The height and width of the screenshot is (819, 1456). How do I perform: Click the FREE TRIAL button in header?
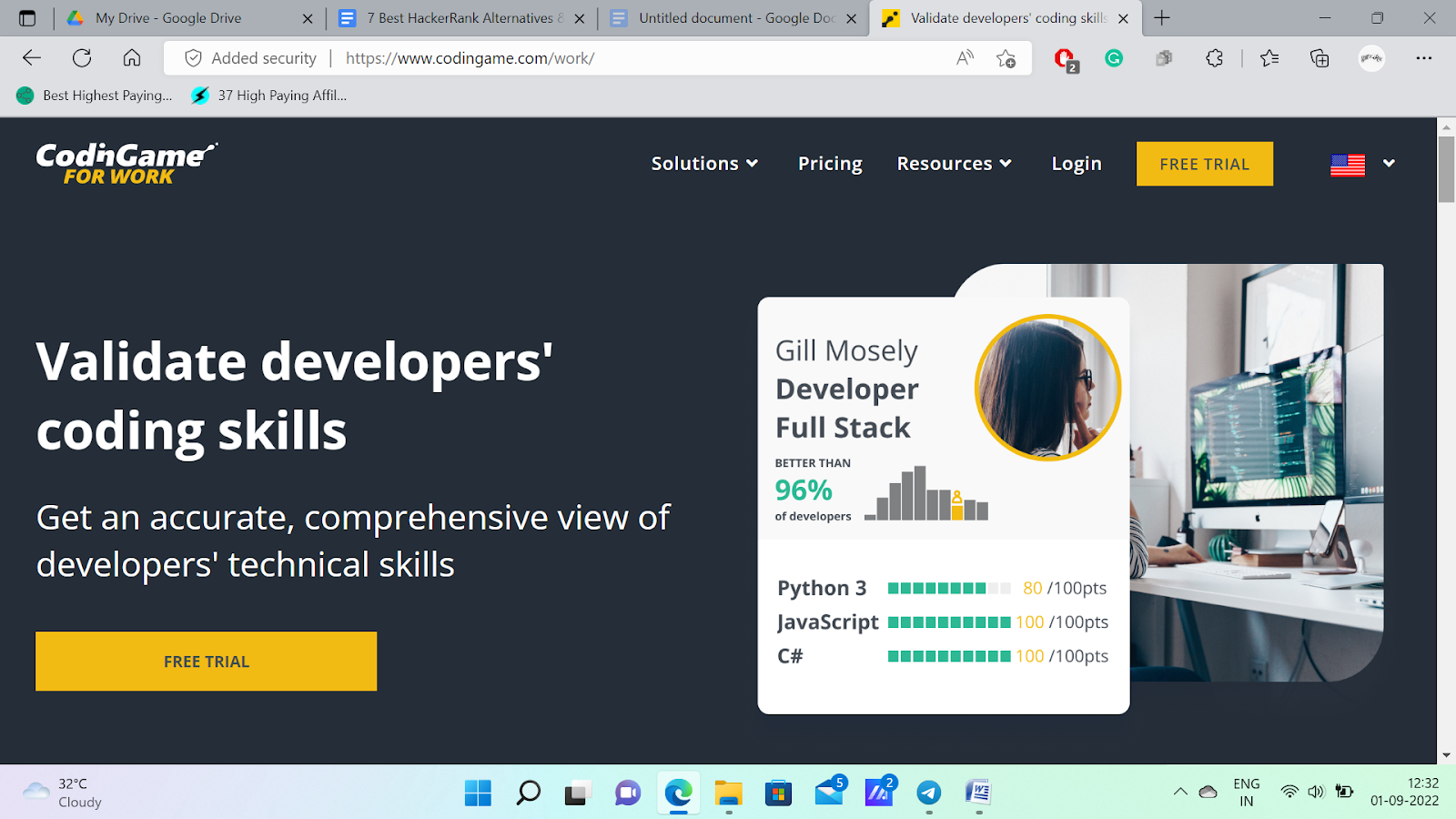point(1205,164)
